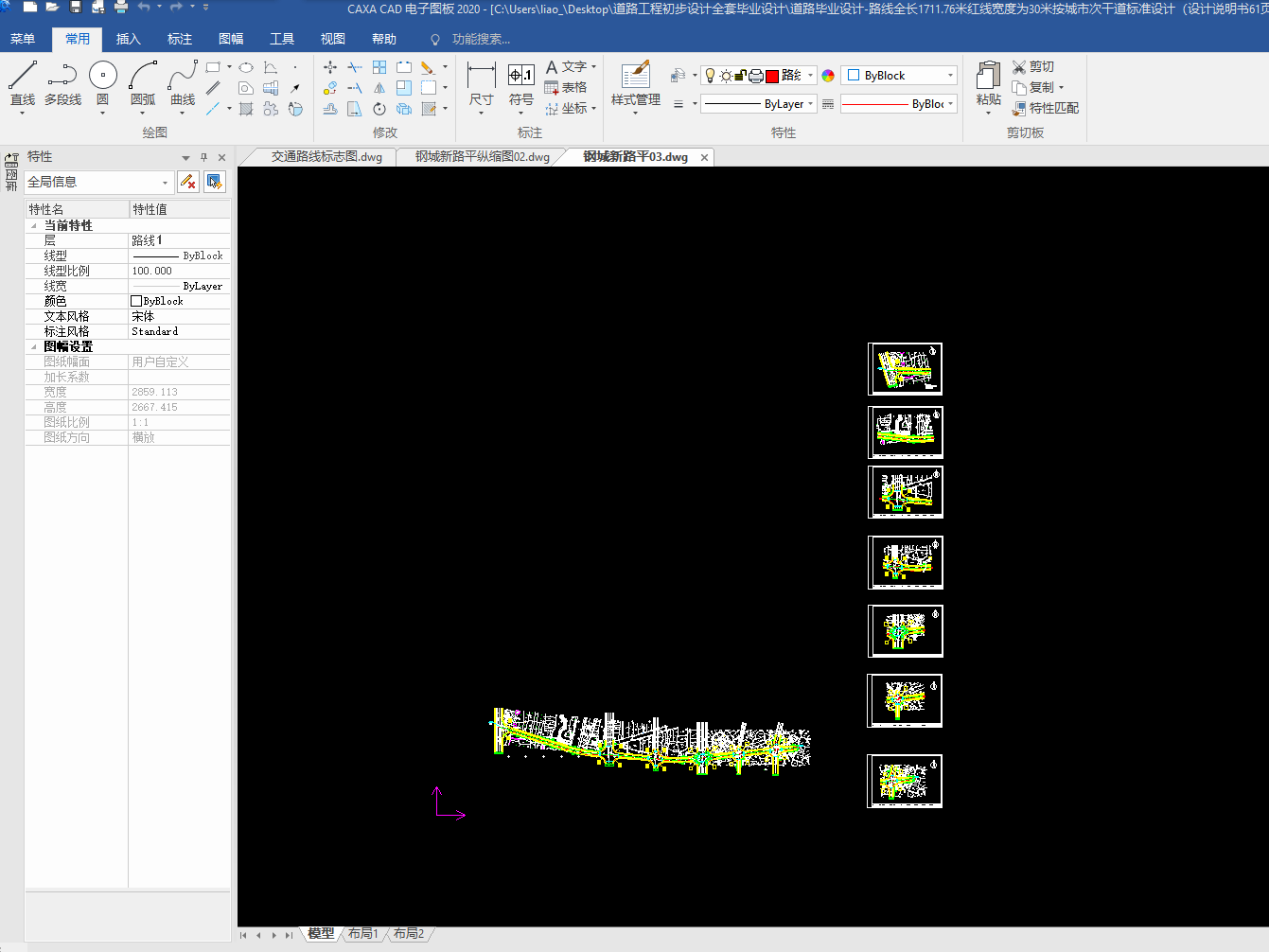Switch to the 标注 ribbon tab
Image resolution: width=1269 pixels, height=952 pixels.
180,39
